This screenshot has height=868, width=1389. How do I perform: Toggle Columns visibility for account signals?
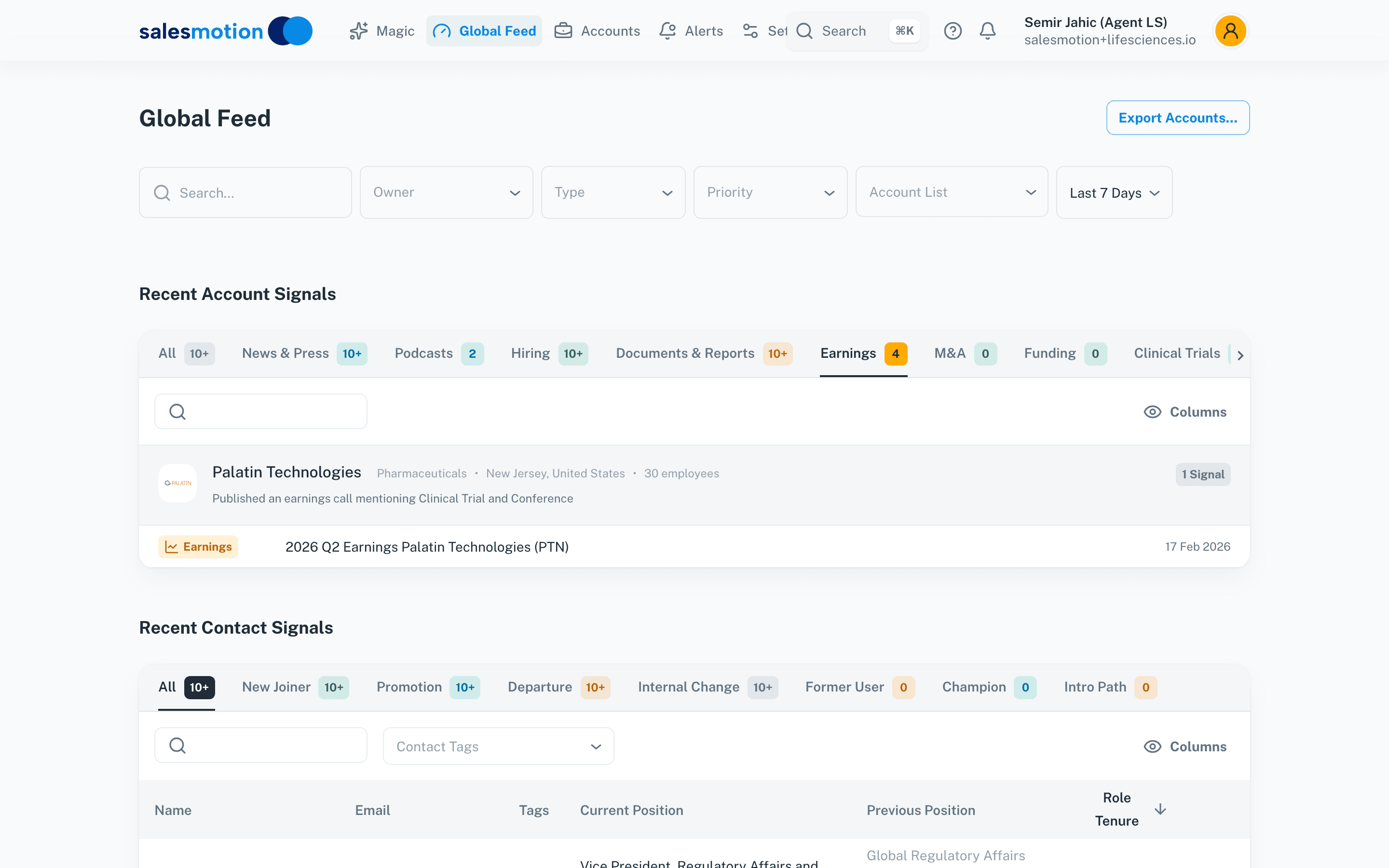click(x=1185, y=412)
